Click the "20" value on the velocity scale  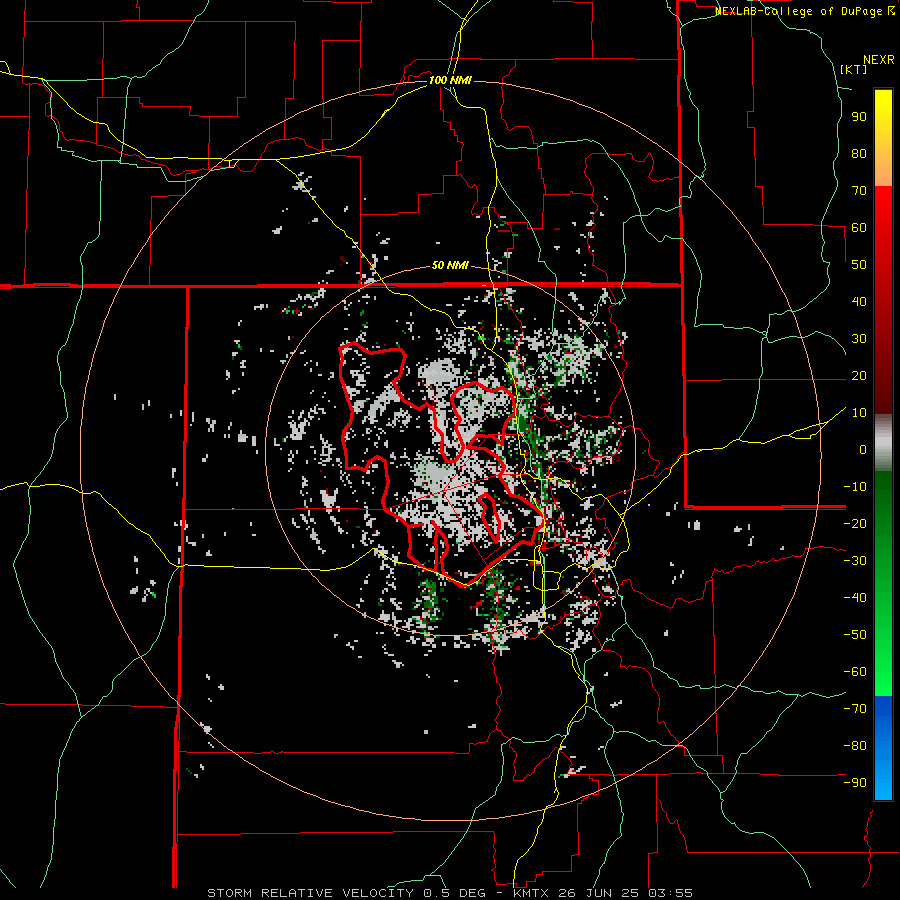[859, 376]
